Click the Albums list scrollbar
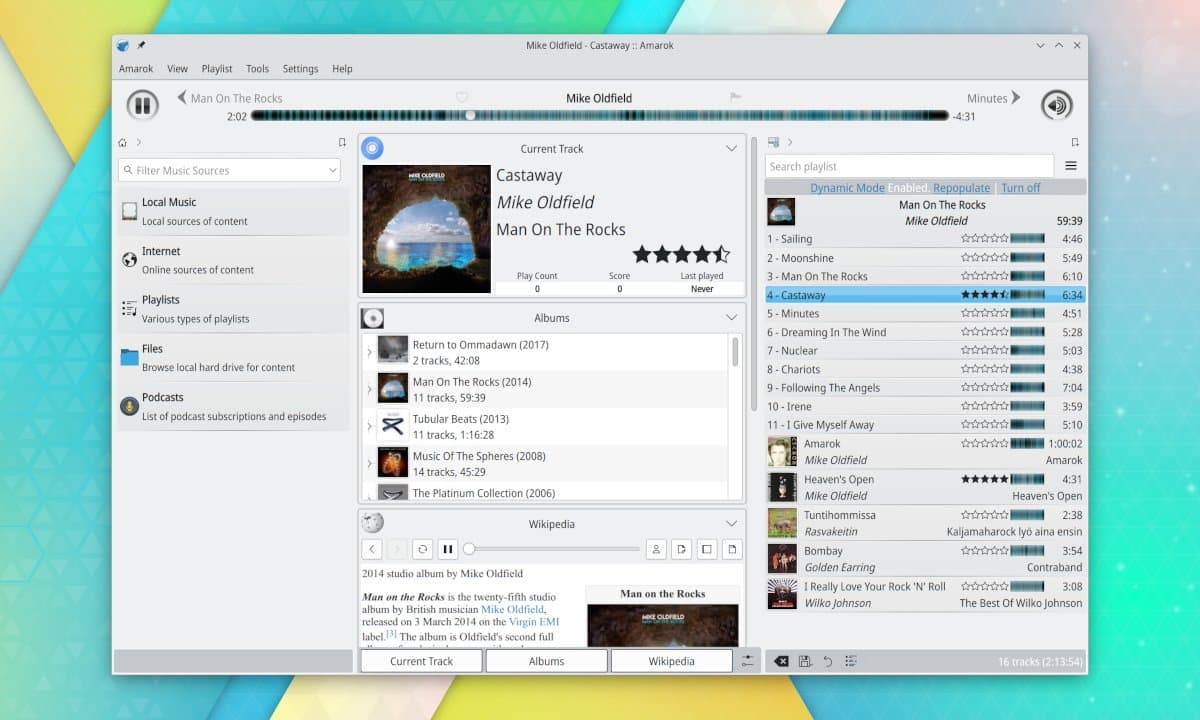 click(736, 352)
